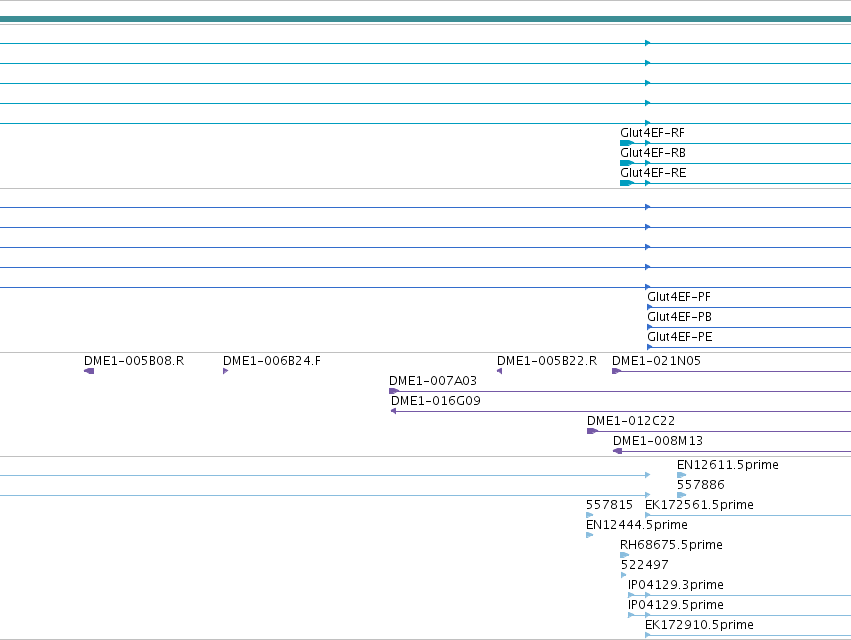The image size is (851, 640).
Task: Click the DME1-007A03 purple start glyph
Action: point(394,391)
